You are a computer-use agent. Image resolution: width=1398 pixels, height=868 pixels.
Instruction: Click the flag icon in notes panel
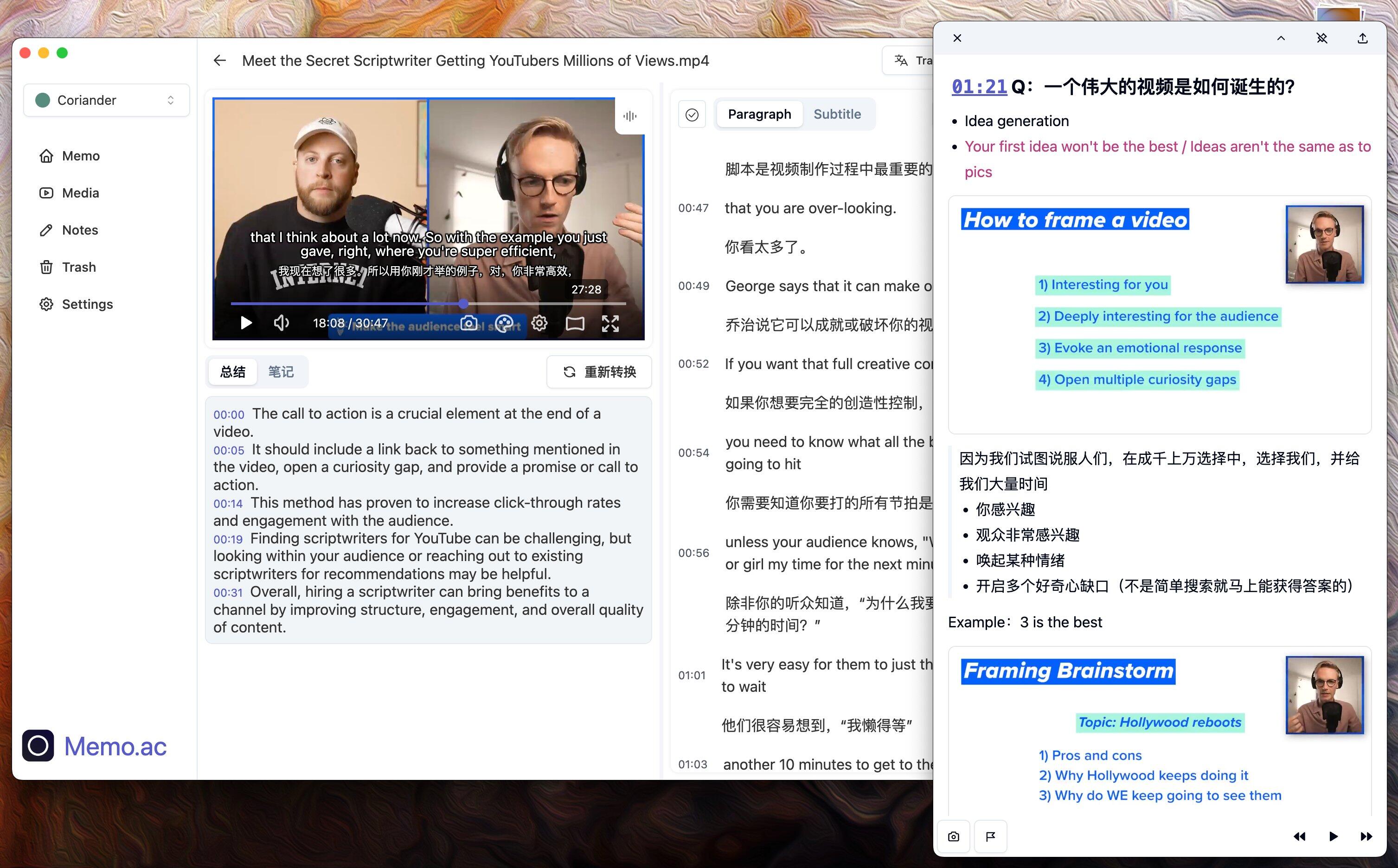click(990, 836)
